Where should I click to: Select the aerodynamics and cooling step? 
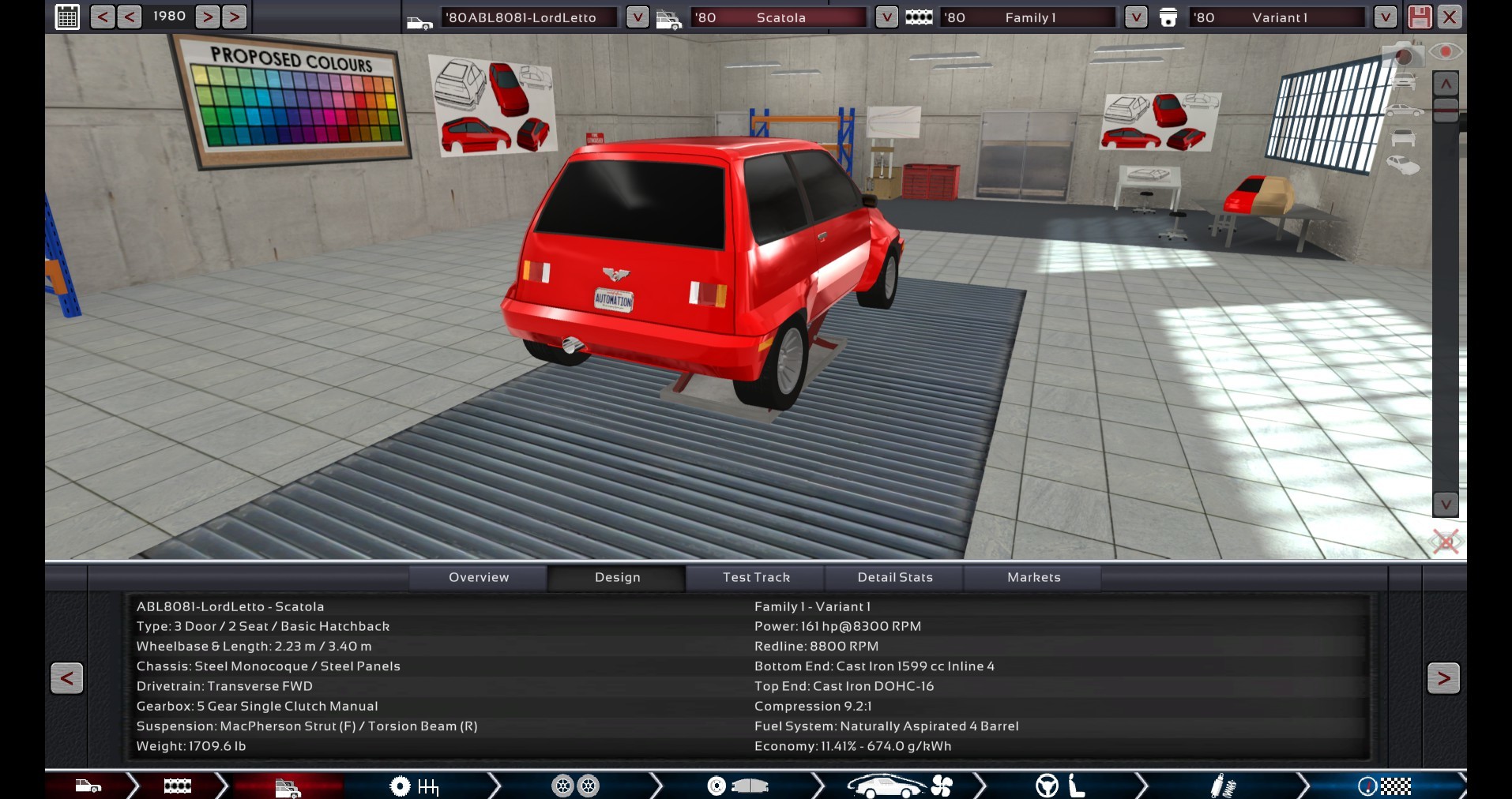click(899, 786)
